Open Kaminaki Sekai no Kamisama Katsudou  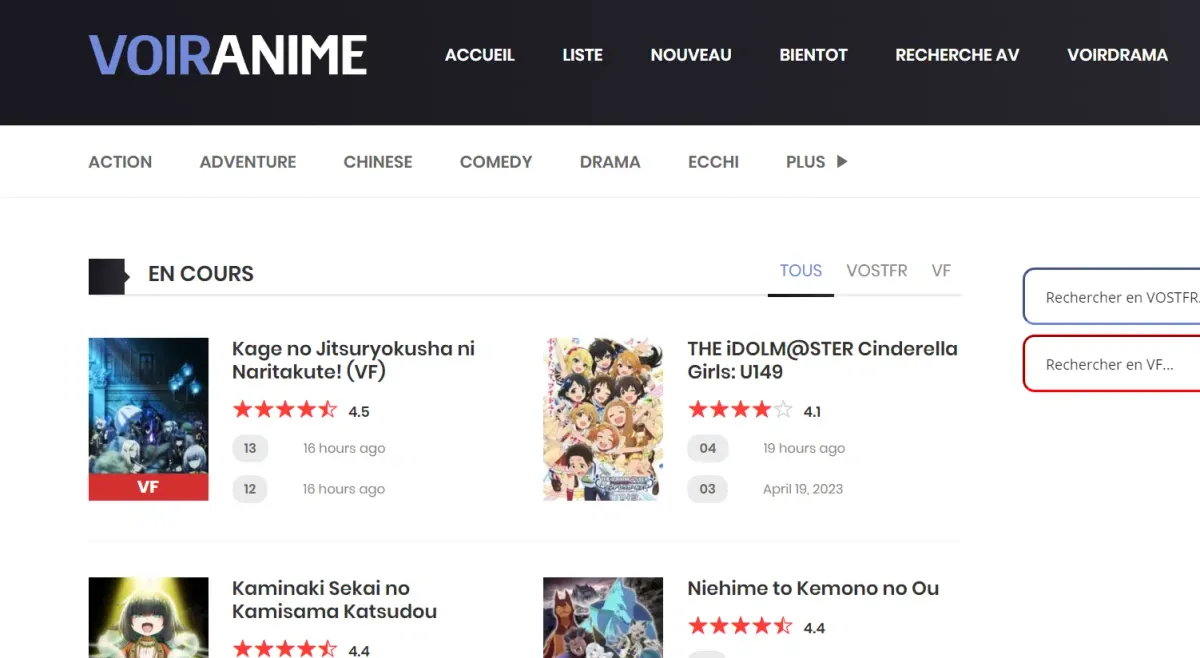pos(334,600)
